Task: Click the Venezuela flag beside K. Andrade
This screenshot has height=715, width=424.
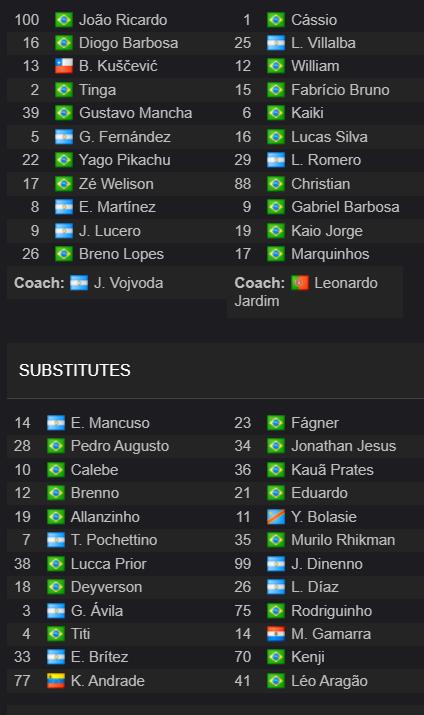Action: [56, 681]
